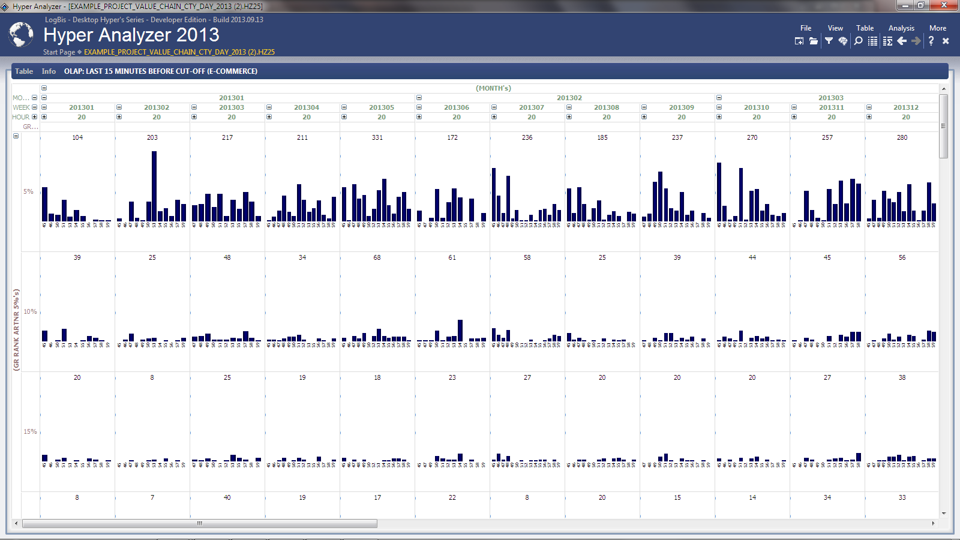This screenshot has width=960, height=540.
Task: Click the scroll right arrow button
Action: (933, 523)
